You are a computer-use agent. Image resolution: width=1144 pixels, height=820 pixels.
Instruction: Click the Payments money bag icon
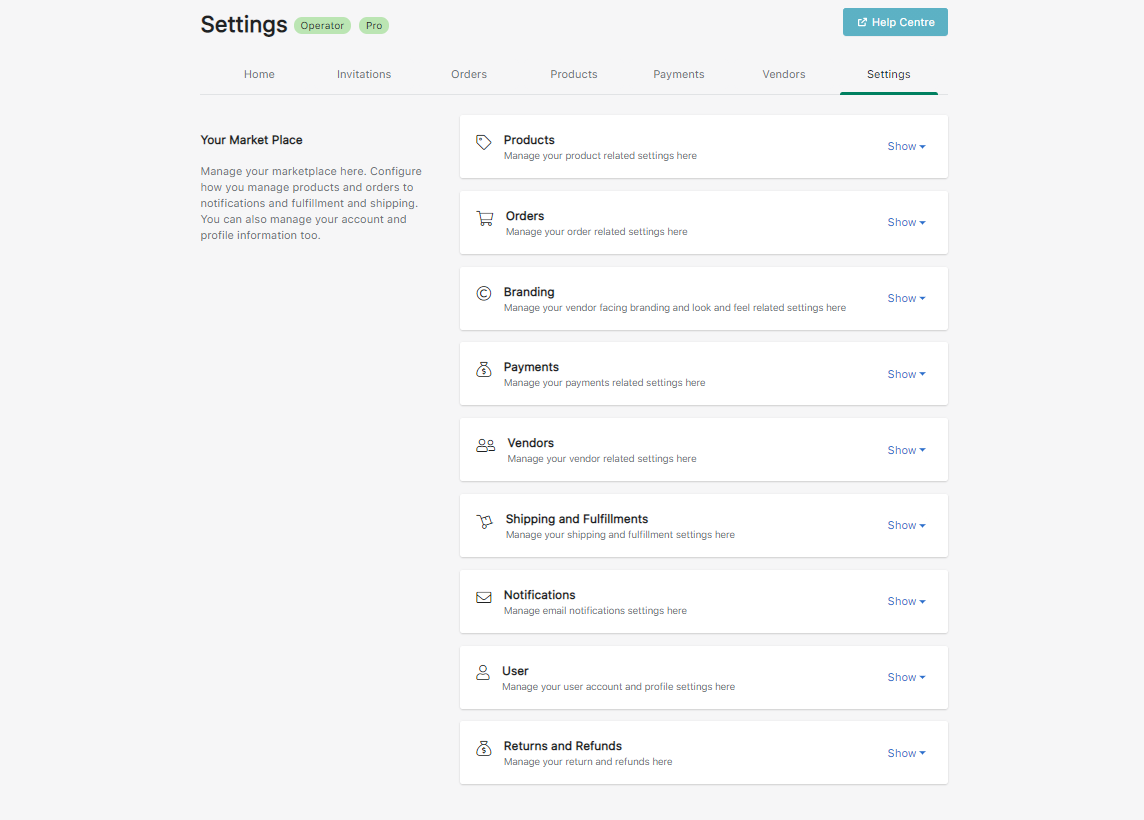tap(484, 369)
